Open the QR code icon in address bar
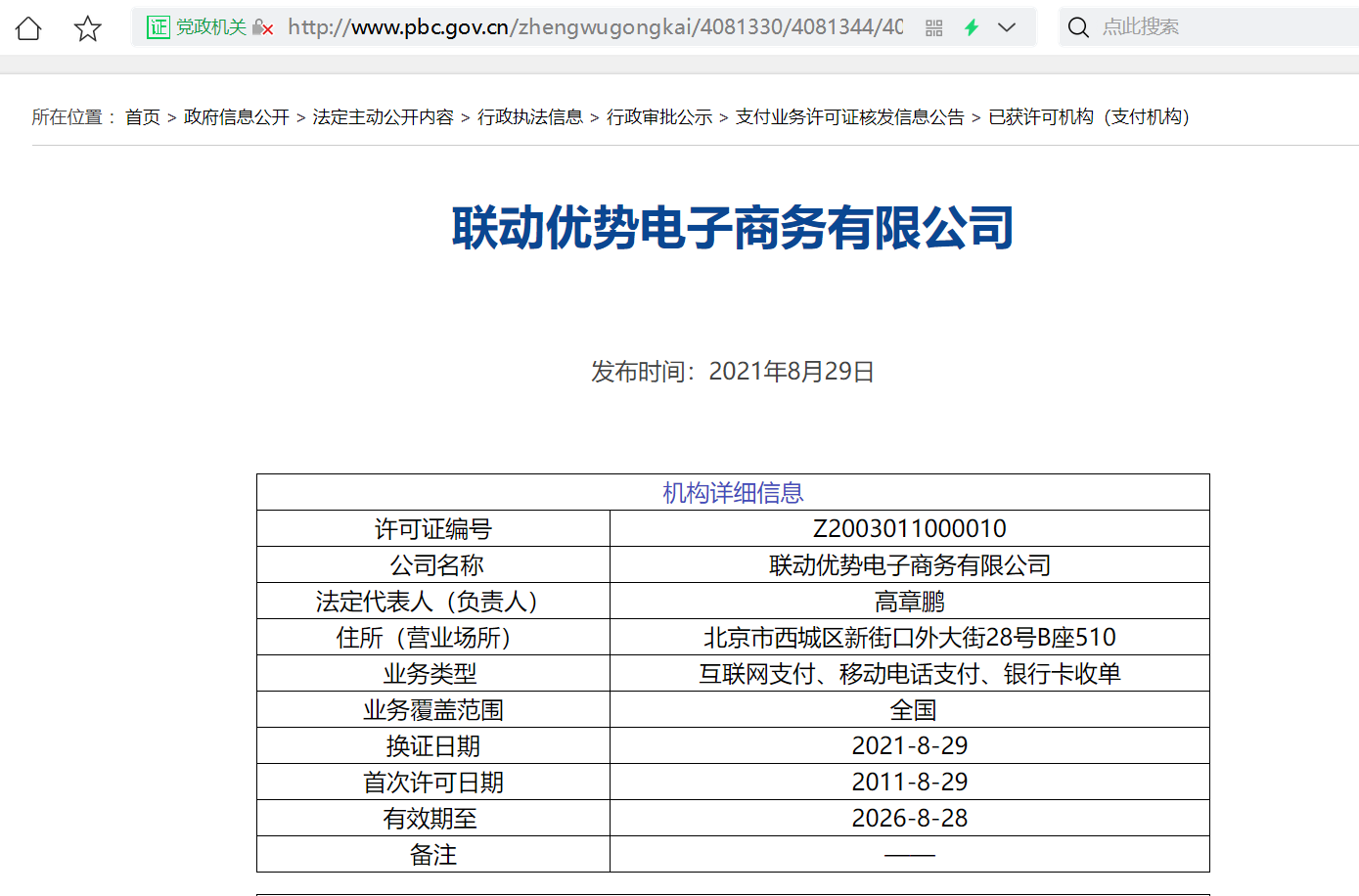 pyautogui.click(x=933, y=28)
